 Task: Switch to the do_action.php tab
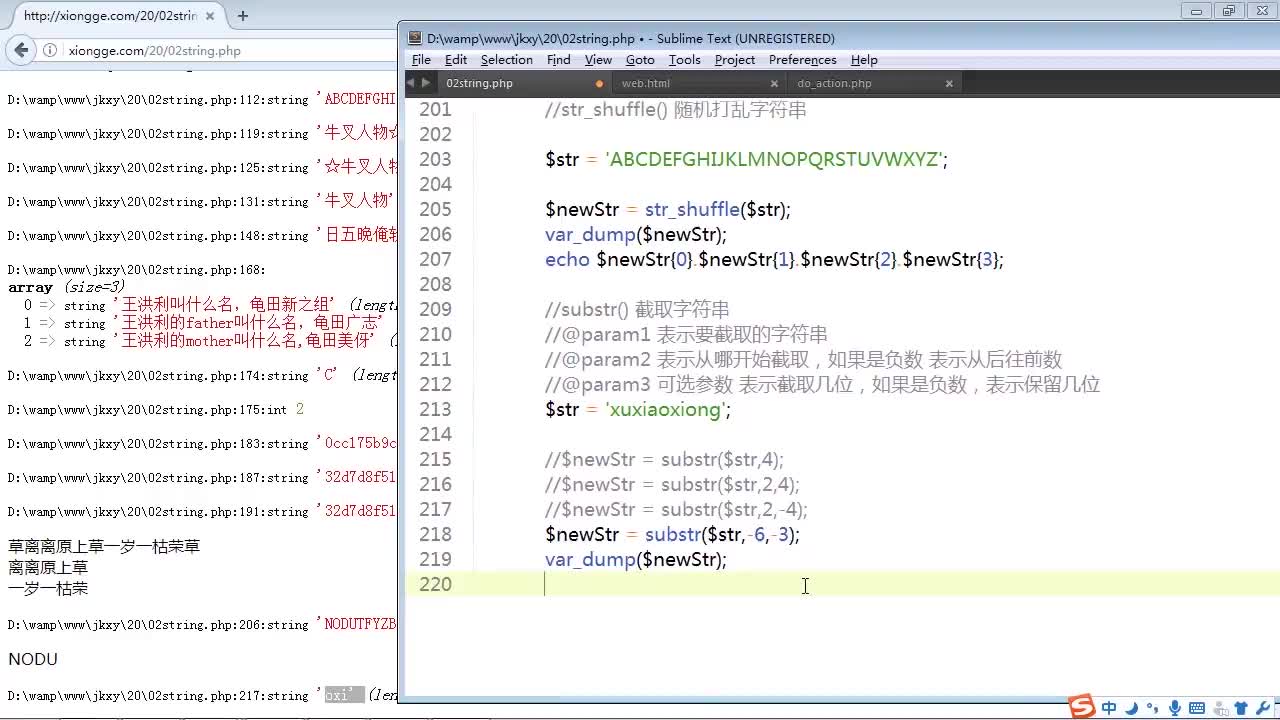pos(834,84)
